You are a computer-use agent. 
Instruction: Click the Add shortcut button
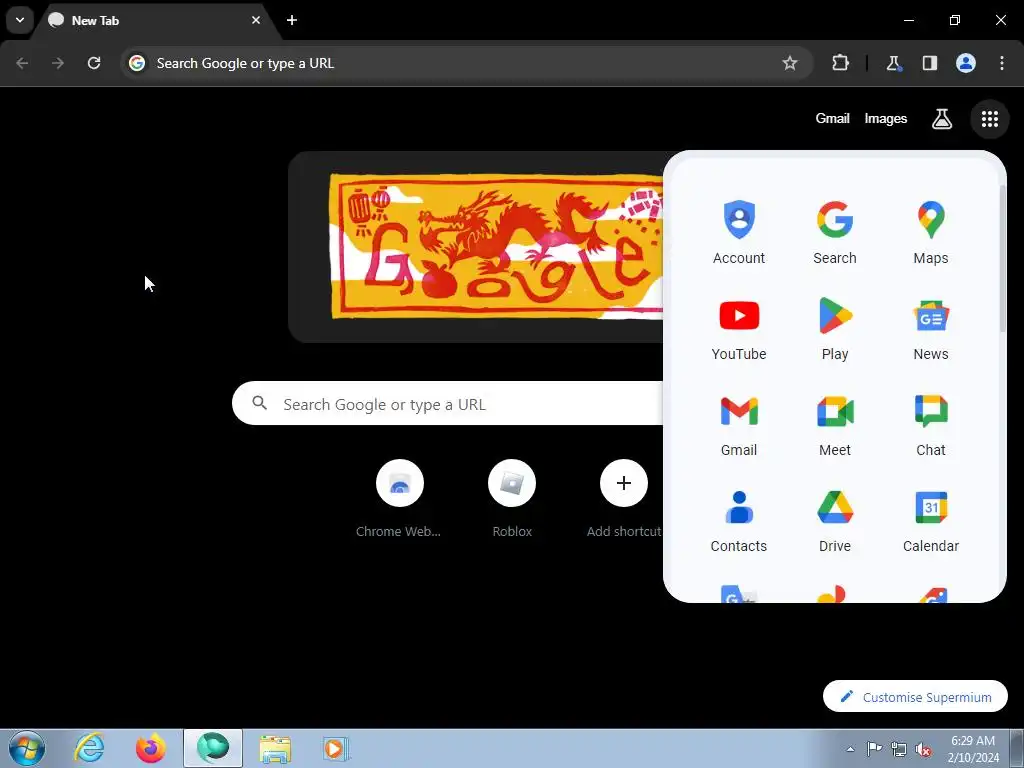(x=624, y=500)
